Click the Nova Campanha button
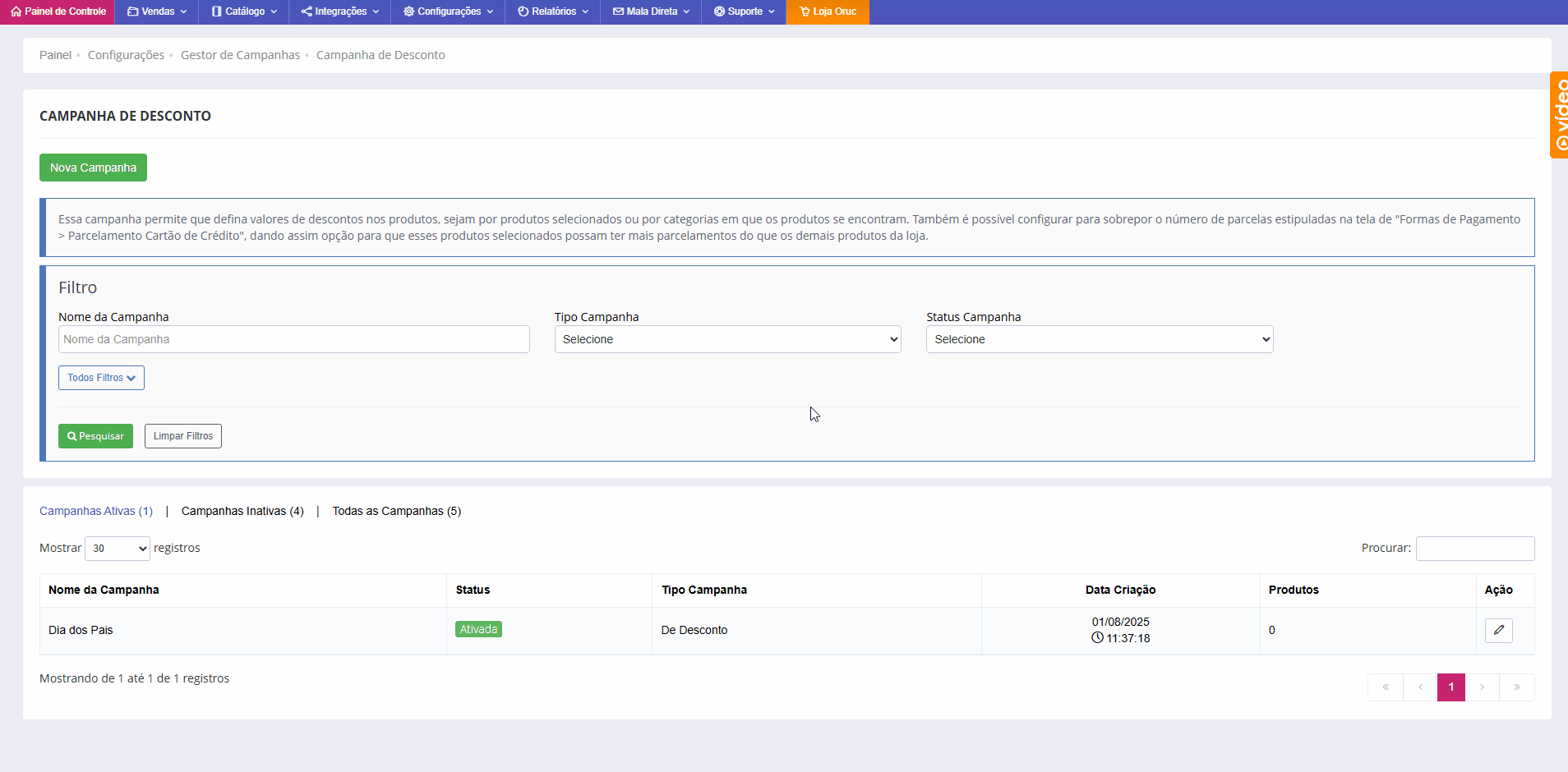Viewport: 1568px width, 772px height. [x=93, y=168]
